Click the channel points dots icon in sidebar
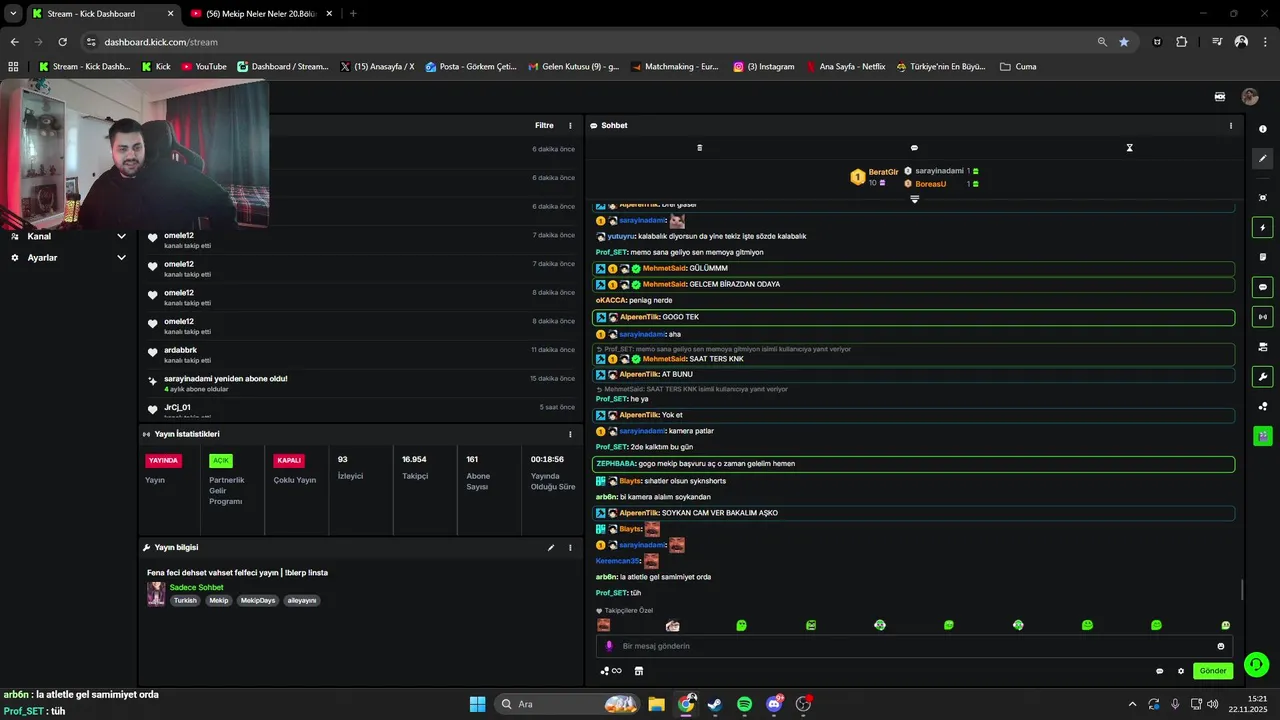 [x=1263, y=406]
